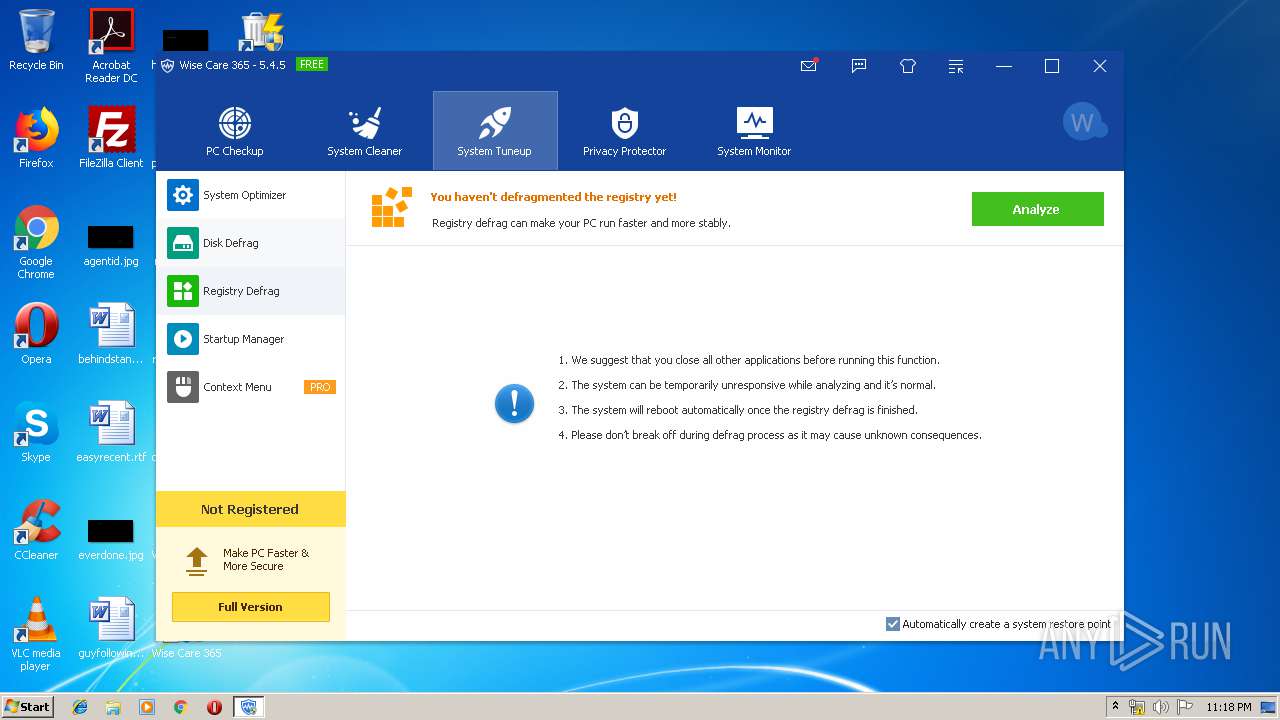1280x720 pixels.
Task: Click the Full Version button
Action: coord(250,607)
